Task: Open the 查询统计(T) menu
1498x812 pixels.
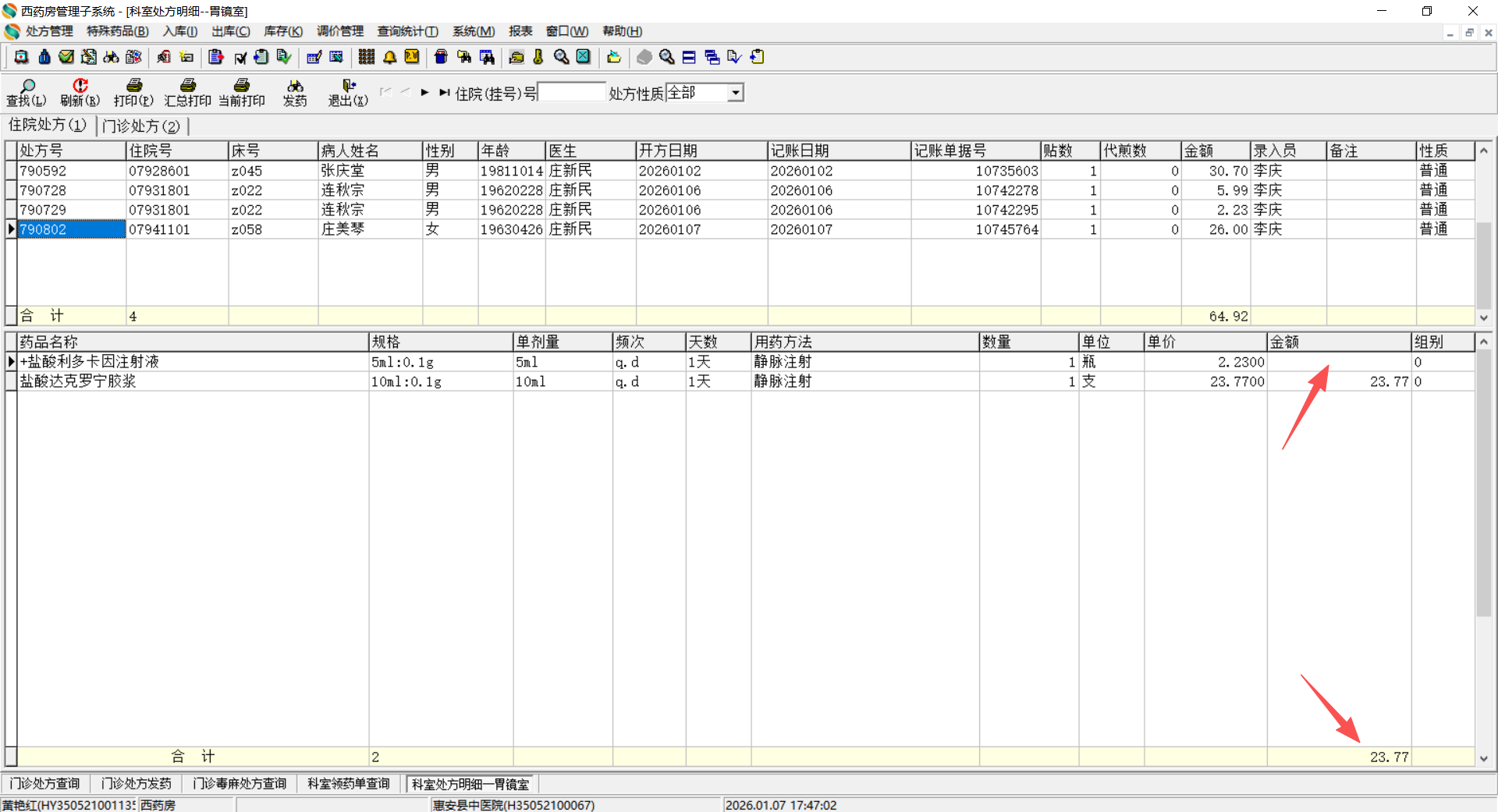Action: (408, 31)
